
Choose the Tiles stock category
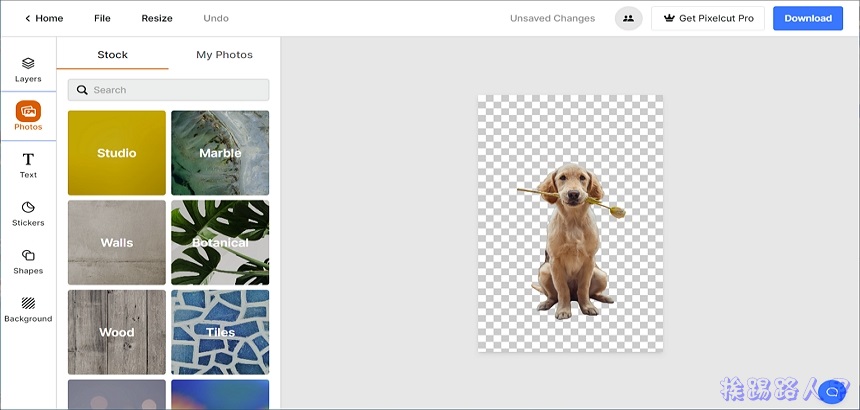tap(220, 332)
